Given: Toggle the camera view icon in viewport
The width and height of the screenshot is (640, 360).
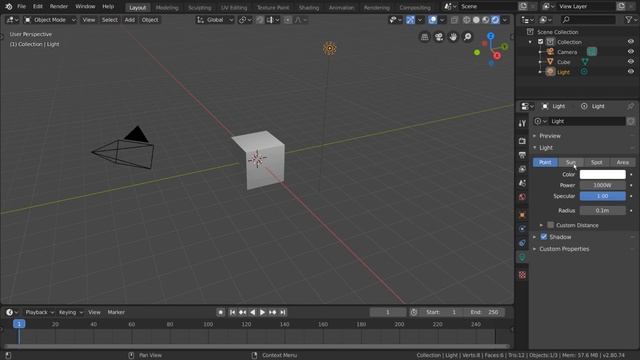Looking at the screenshot, I should point(439,37).
